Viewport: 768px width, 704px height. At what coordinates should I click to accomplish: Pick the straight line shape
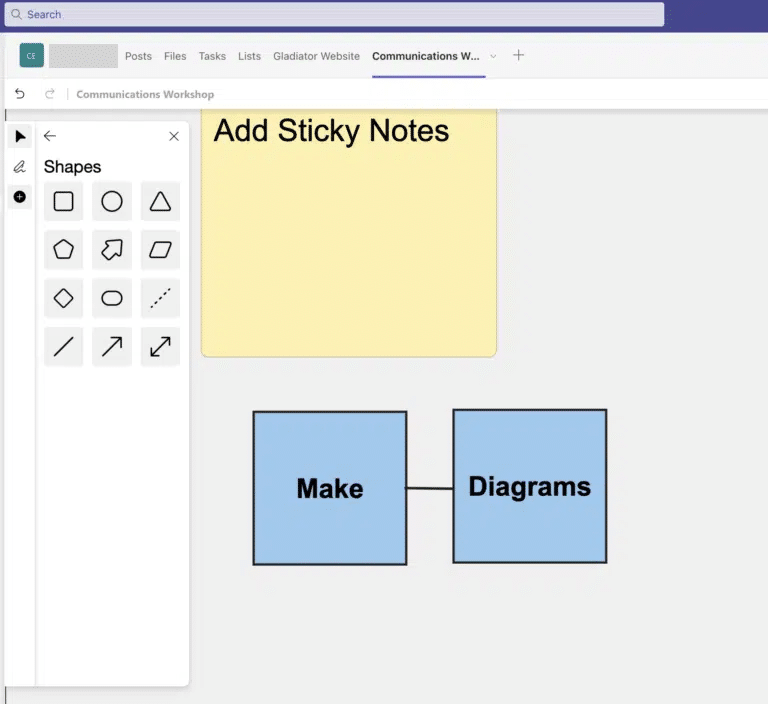[63, 347]
